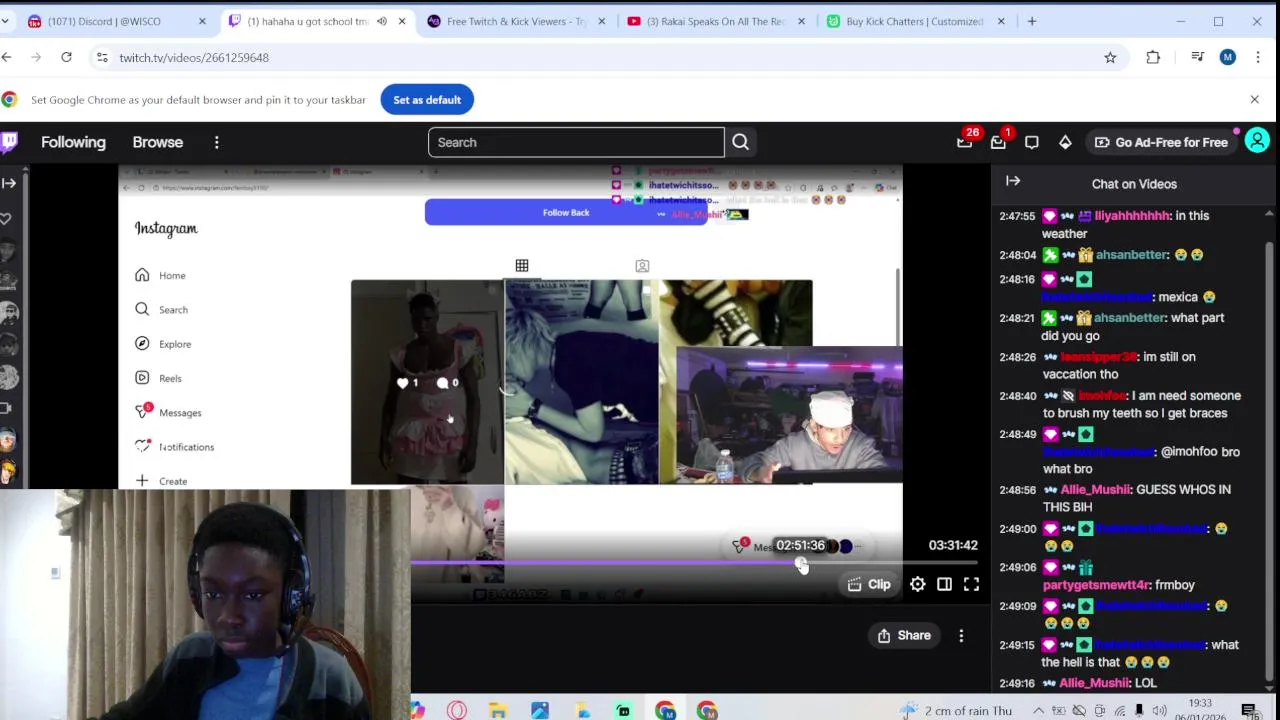The width and height of the screenshot is (1280, 720).
Task: Open Chrome extensions puzzle icon
Action: coord(1153,57)
